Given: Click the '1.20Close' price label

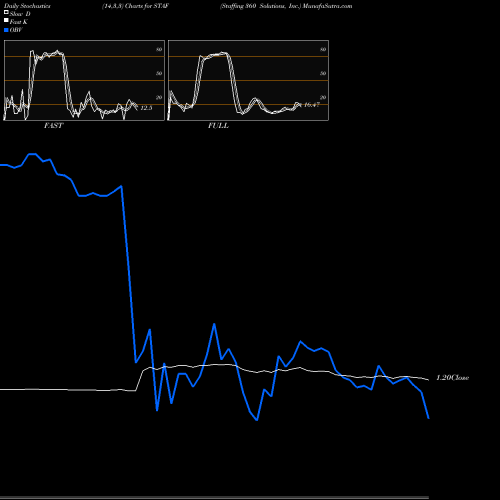Looking at the screenshot, I should 452,378.
